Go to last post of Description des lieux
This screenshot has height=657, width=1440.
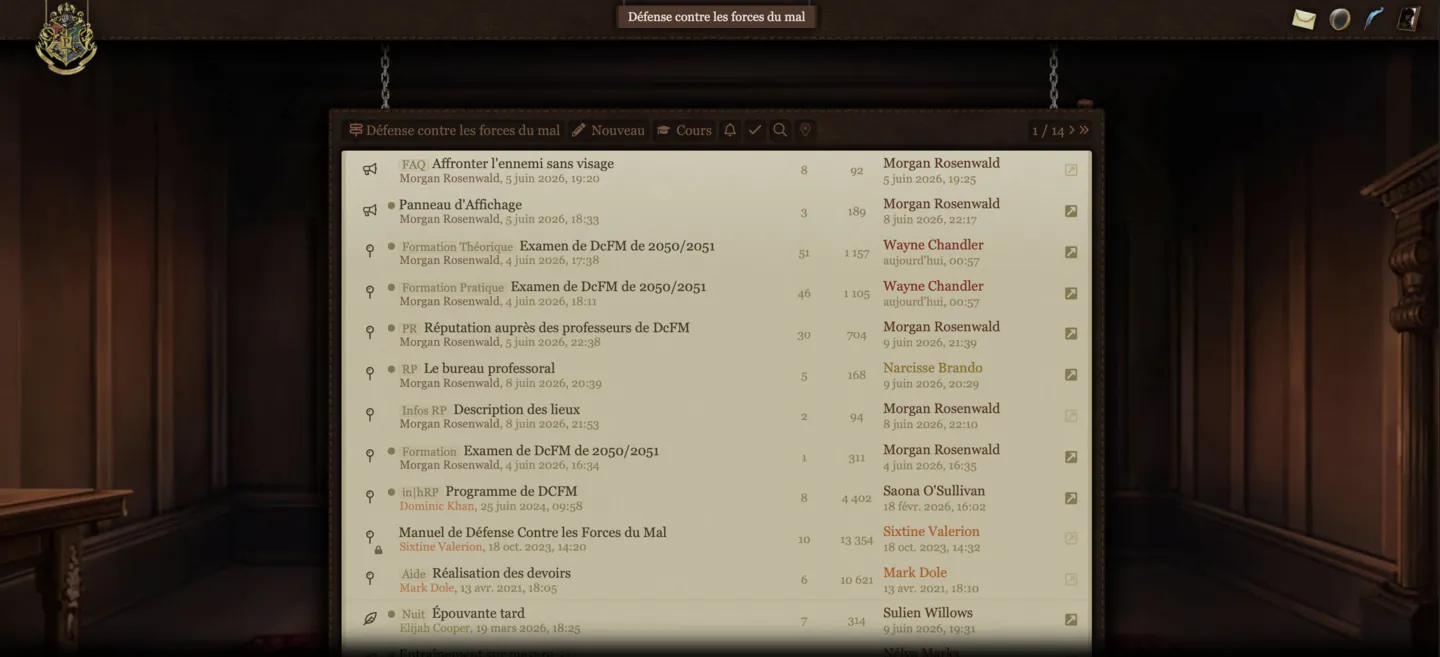point(1071,416)
